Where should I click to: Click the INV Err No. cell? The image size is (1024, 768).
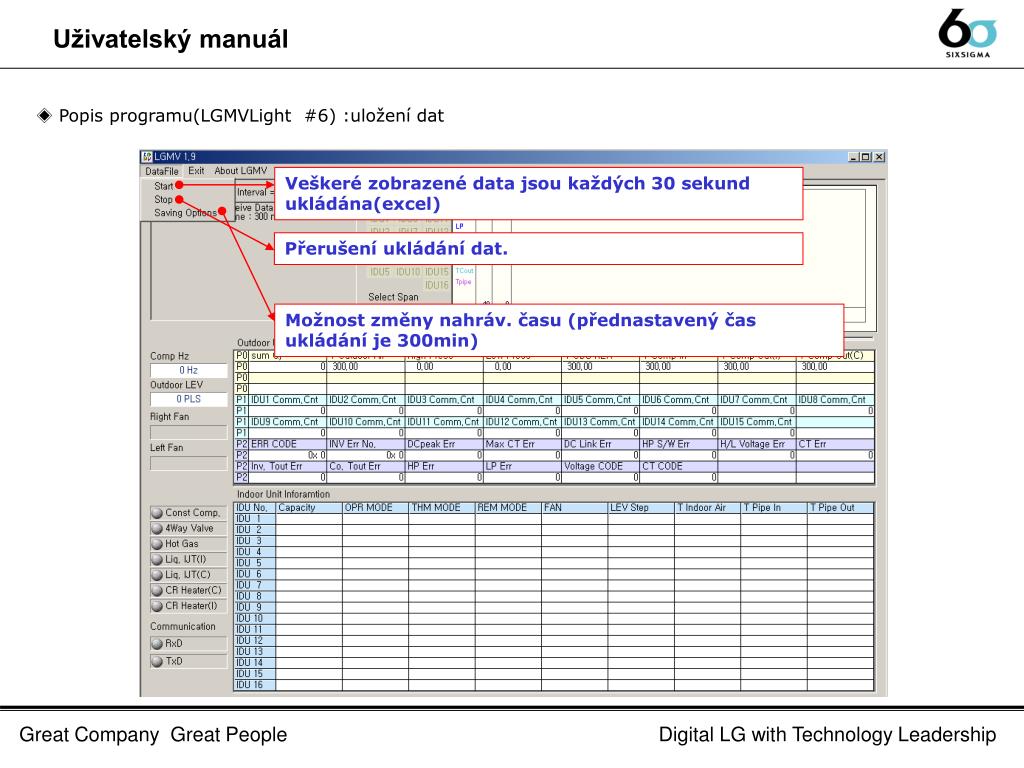(x=366, y=444)
